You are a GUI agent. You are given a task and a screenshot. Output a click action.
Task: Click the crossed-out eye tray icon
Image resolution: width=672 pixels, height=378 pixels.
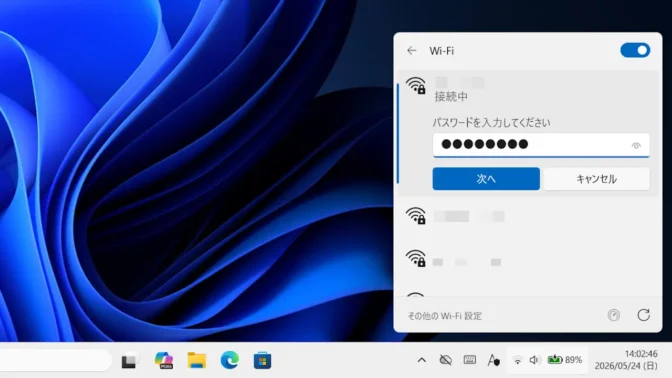point(446,360)
